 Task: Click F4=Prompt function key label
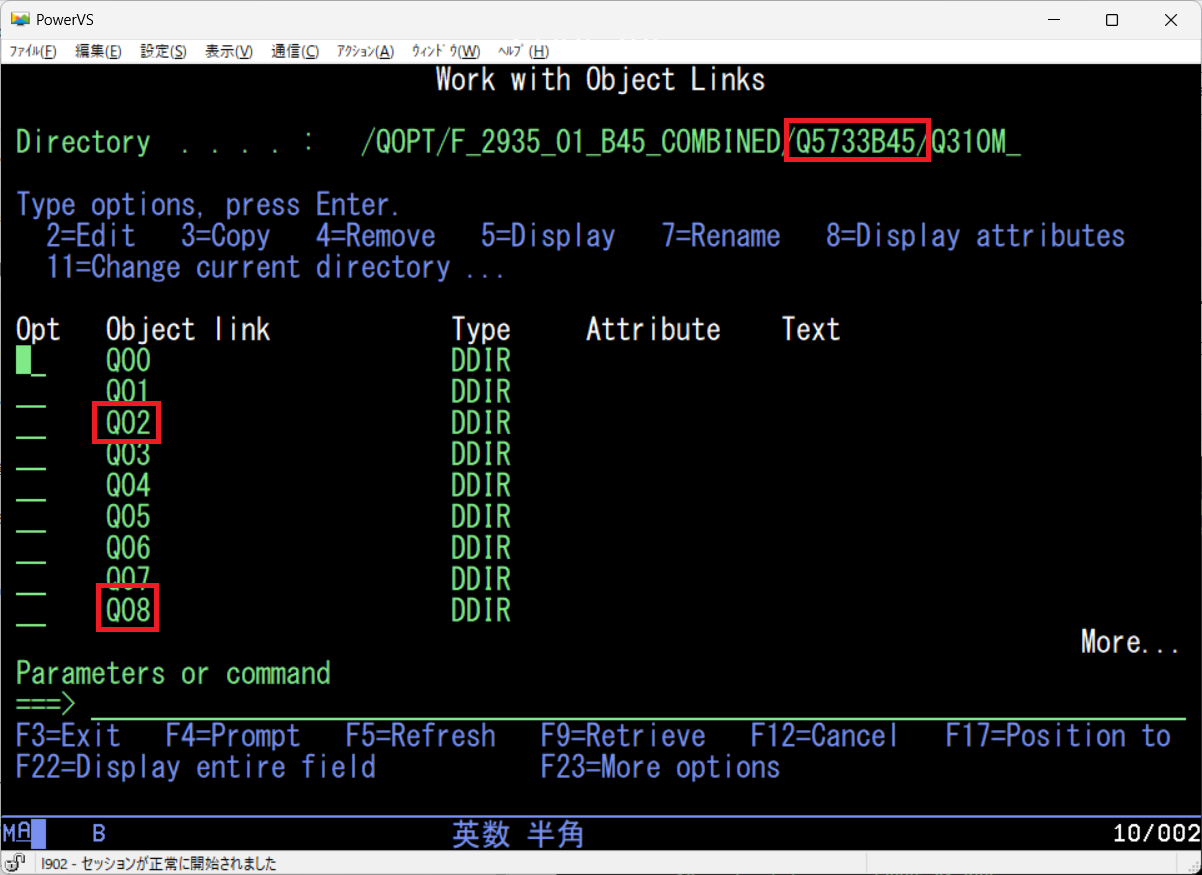click(x=233, y=736)
